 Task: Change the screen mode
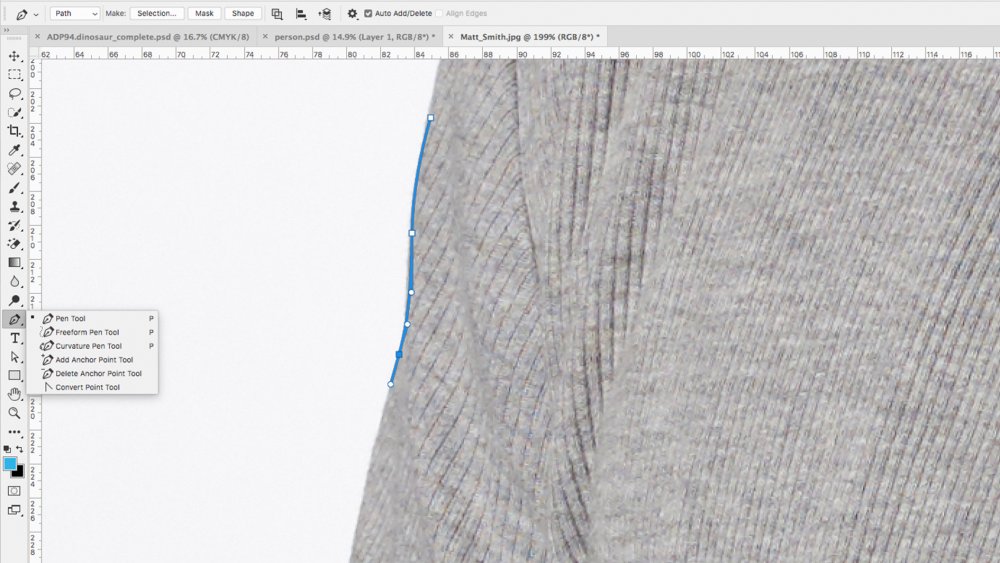coord(14,510)
